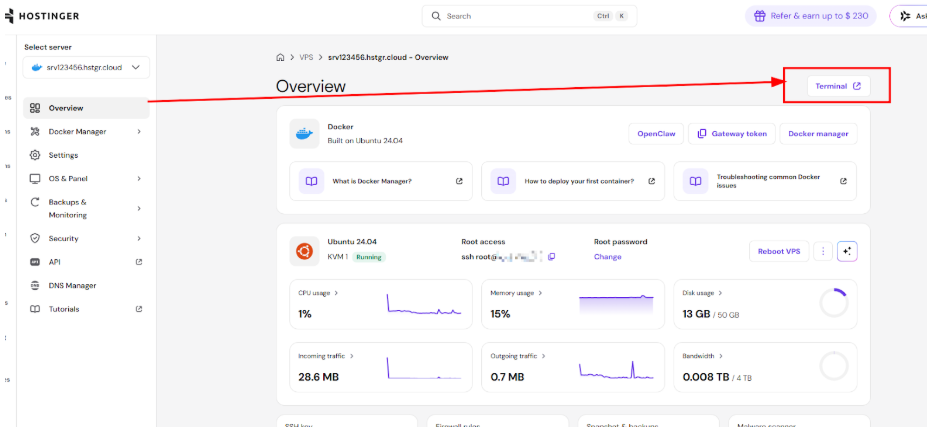Open the server selection dropdown
This screenshot has height=427, width=927.
point(86,67)
